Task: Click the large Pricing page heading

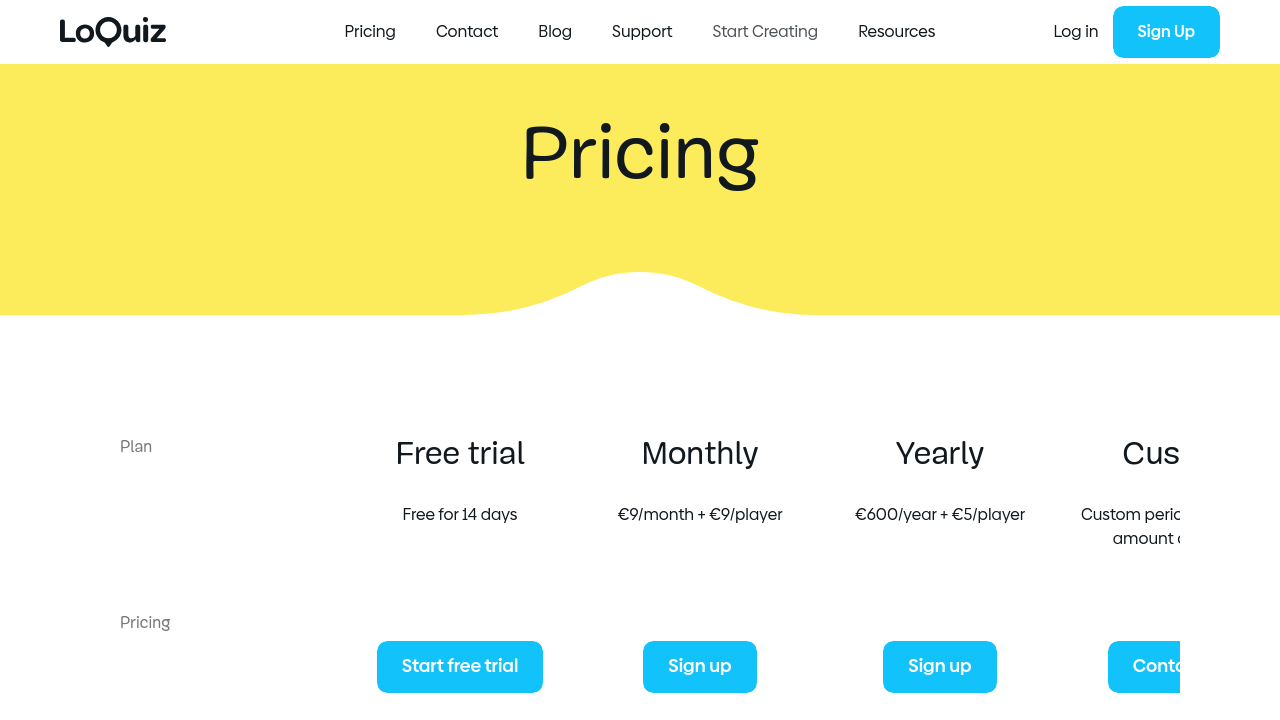Action: (x=640, y=153)
